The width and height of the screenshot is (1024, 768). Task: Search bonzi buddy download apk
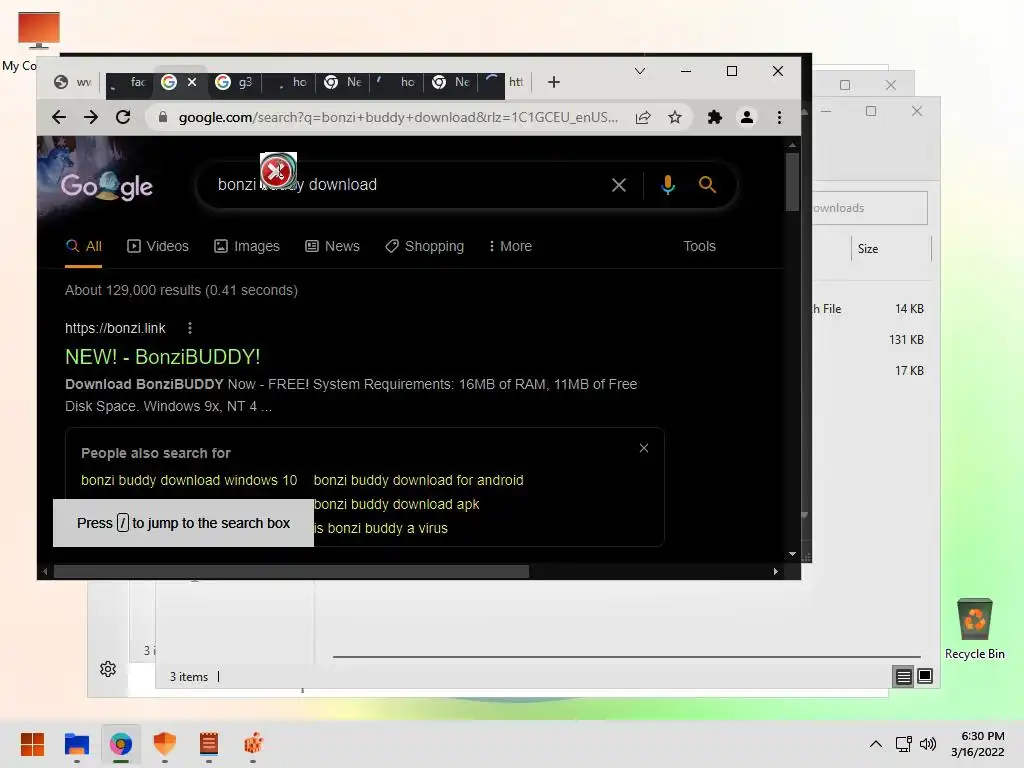click(x=396, y=504)
